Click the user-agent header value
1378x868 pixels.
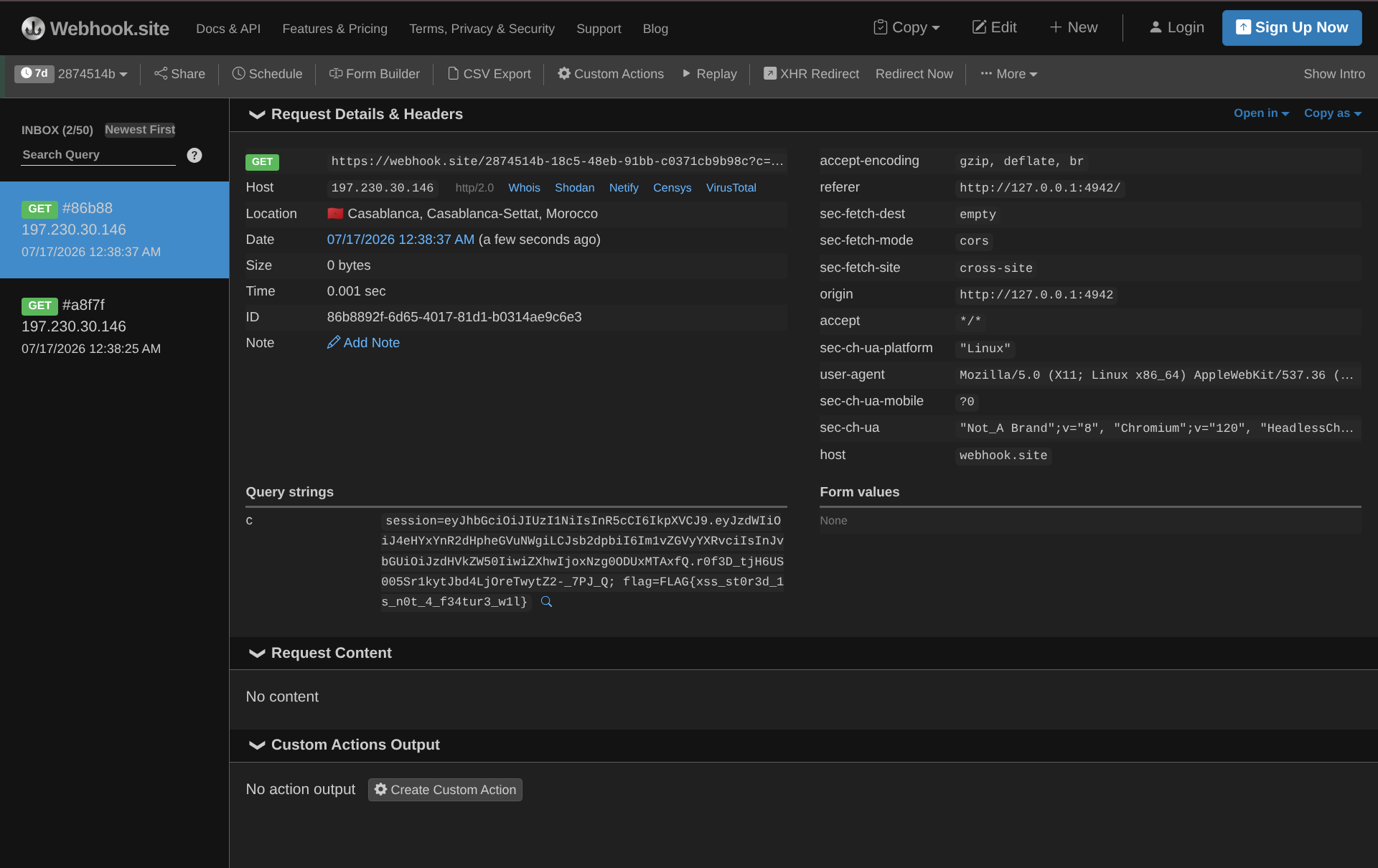click(x=1156, y=375)
